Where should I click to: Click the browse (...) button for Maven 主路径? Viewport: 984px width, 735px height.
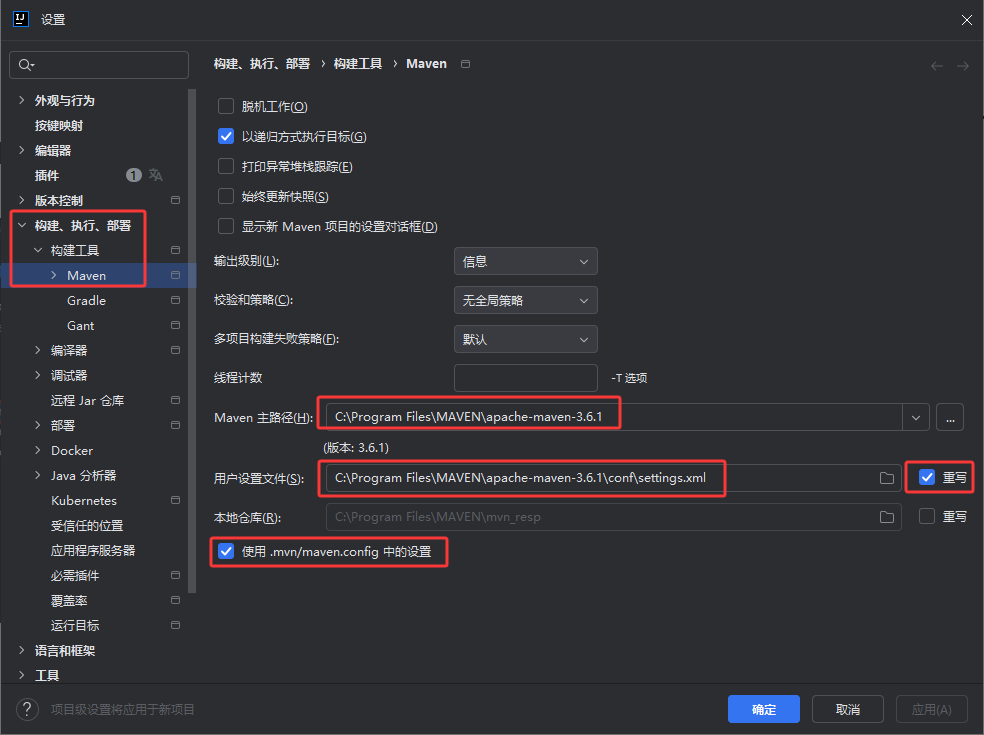click(x=950, y=417)
